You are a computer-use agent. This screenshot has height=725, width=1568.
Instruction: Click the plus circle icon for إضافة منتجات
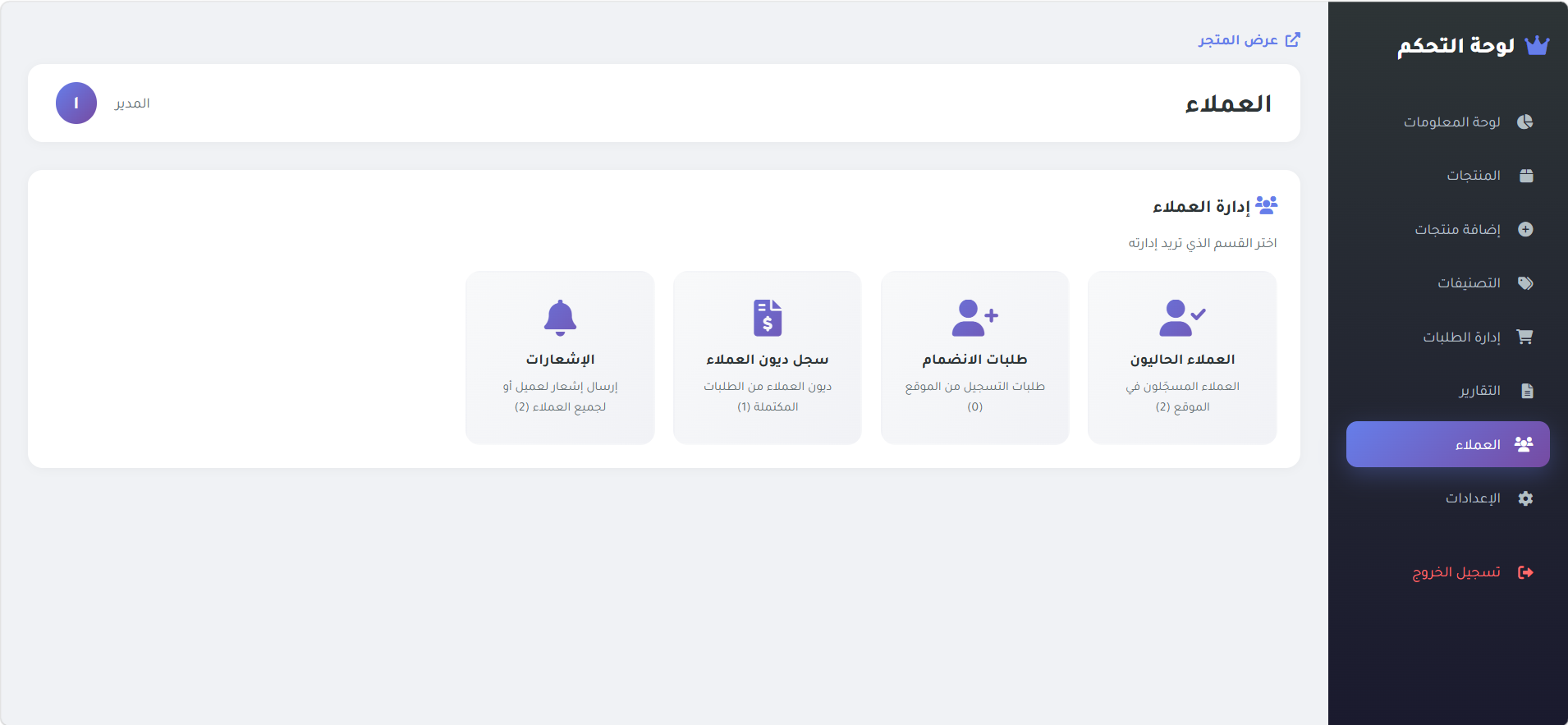pyautogui.click(x=1525, y=229)
